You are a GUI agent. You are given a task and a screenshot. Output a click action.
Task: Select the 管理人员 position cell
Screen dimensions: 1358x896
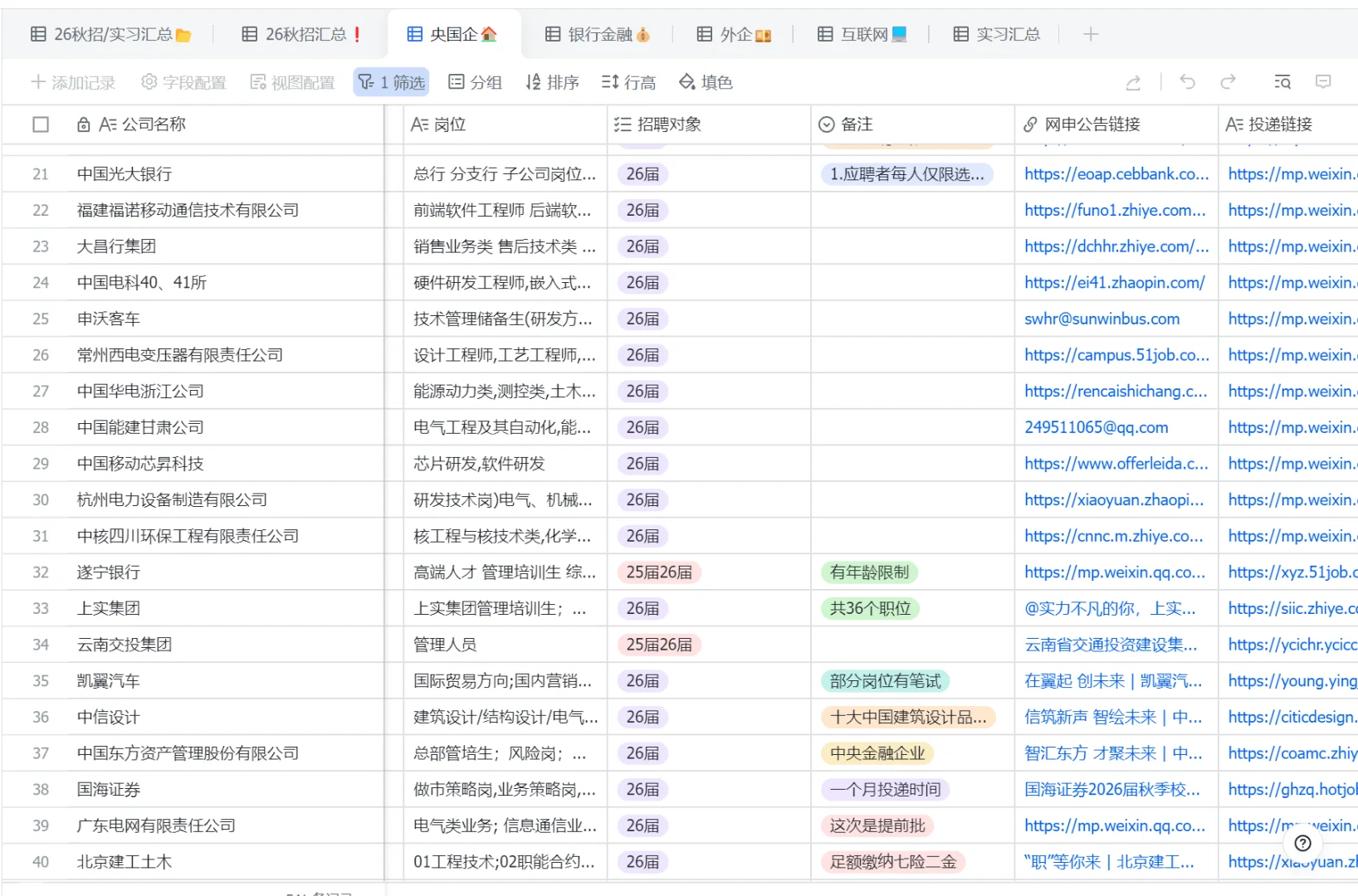[506, 645]
